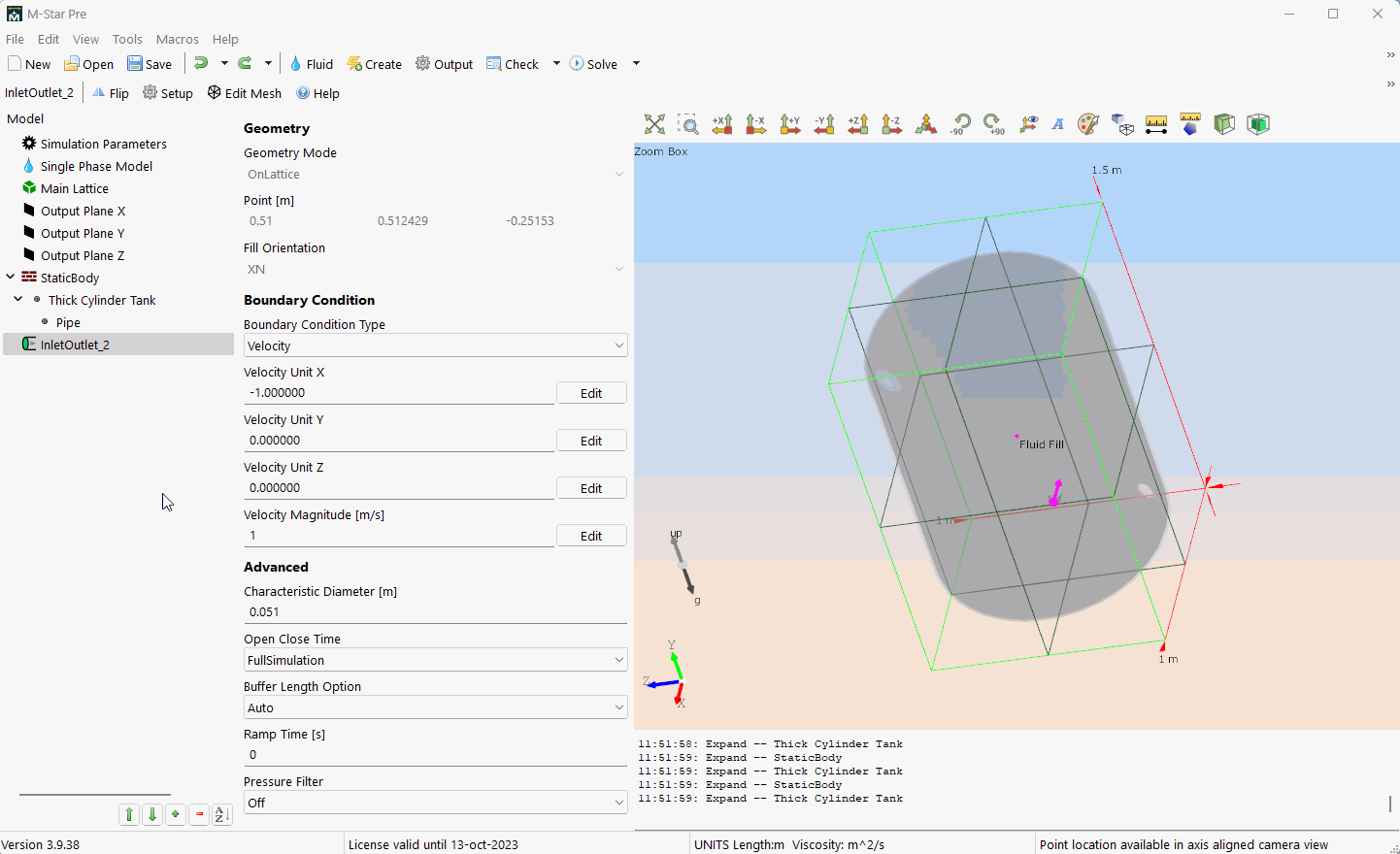Viewport: 1400px width, 854px height.
Task: Switch to isometric view
Action: coord(926,124)
